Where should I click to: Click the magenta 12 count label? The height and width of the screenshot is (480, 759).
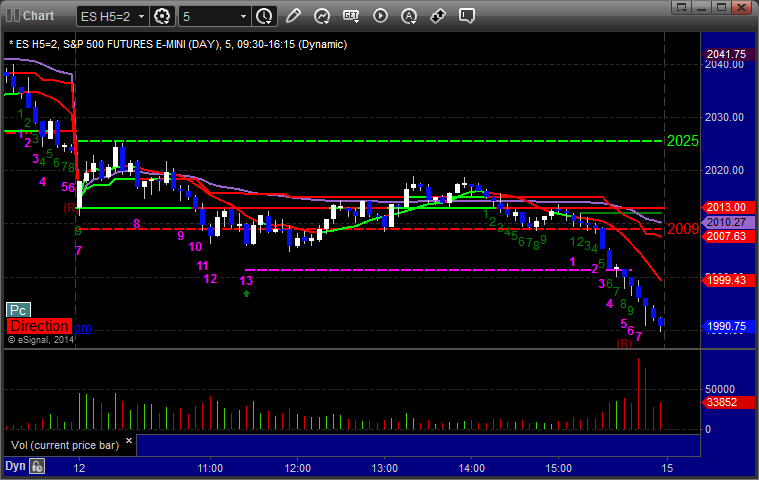point(210,279)
